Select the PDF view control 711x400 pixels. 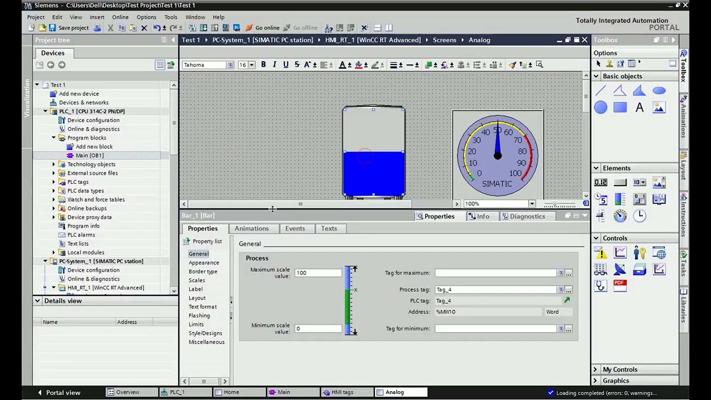pyautogui.click(x=620, y=285)
